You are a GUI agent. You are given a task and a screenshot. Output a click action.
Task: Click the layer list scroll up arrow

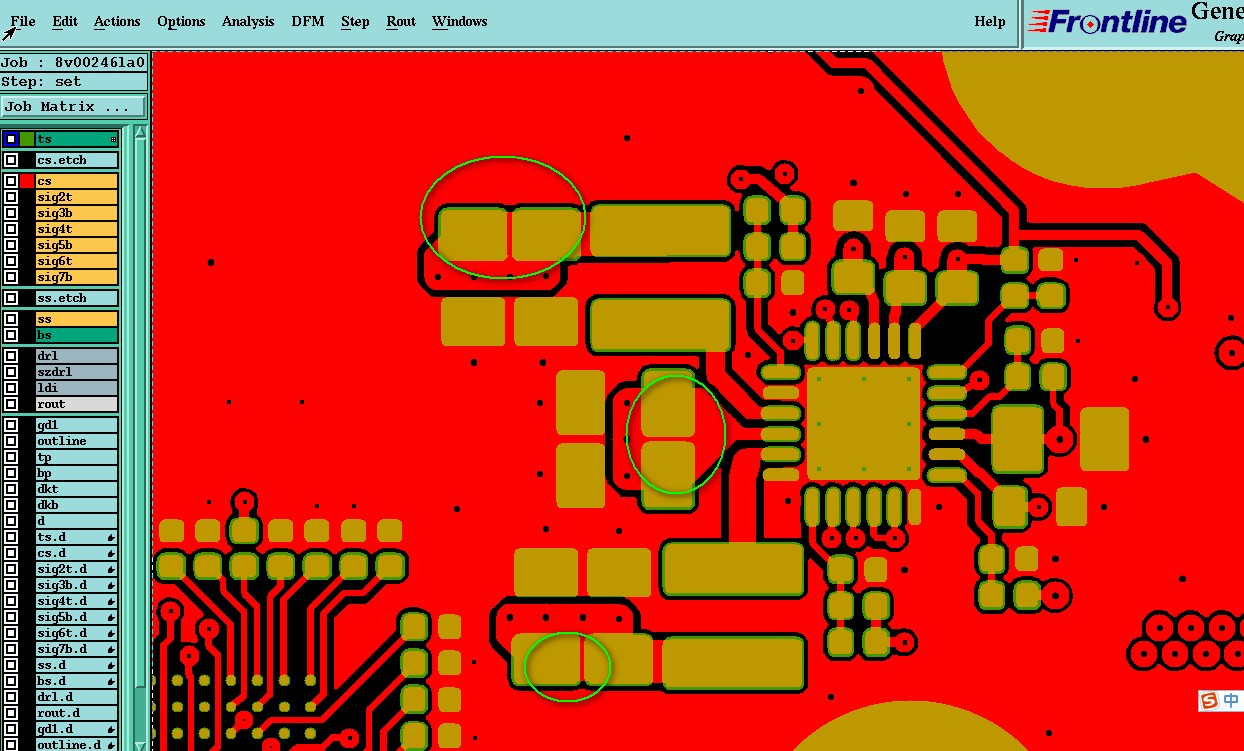[x=141, y=132]
